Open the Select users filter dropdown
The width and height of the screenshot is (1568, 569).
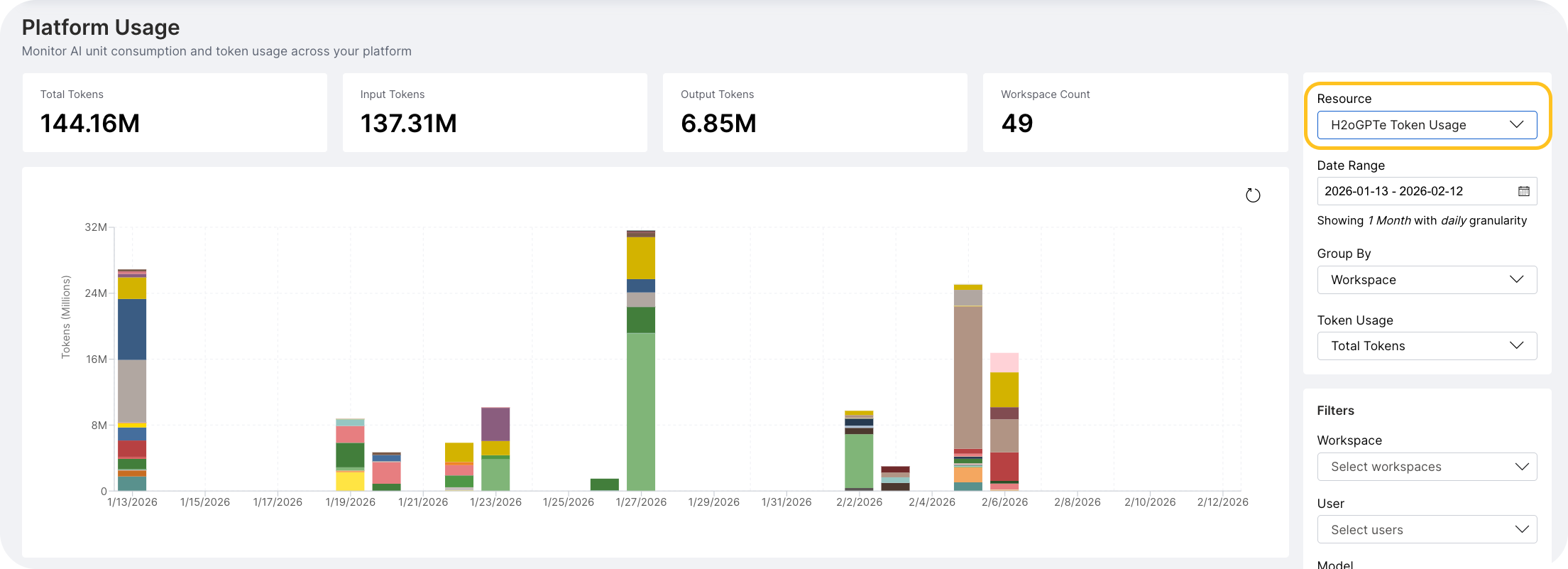tap(1427, 530)
